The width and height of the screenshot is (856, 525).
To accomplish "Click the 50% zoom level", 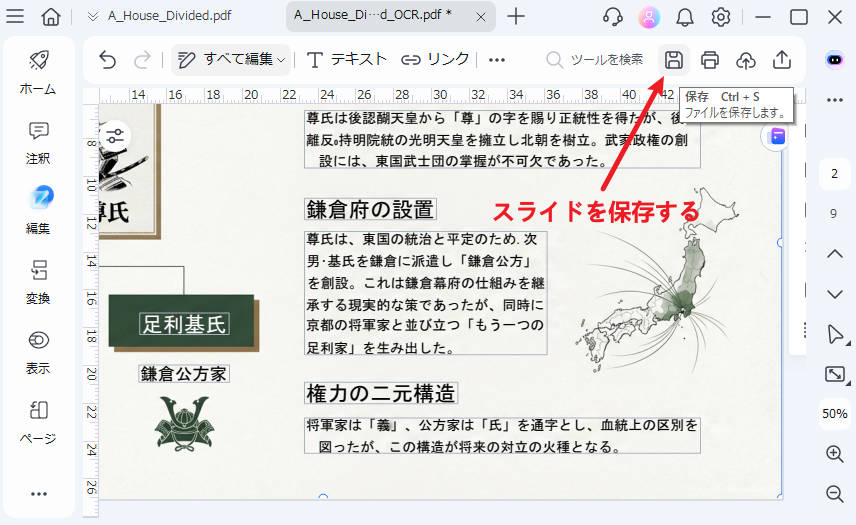I will (835, 414).
